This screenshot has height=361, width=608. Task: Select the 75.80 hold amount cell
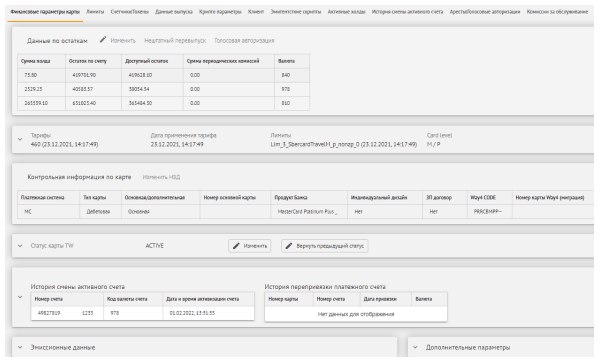41,75
